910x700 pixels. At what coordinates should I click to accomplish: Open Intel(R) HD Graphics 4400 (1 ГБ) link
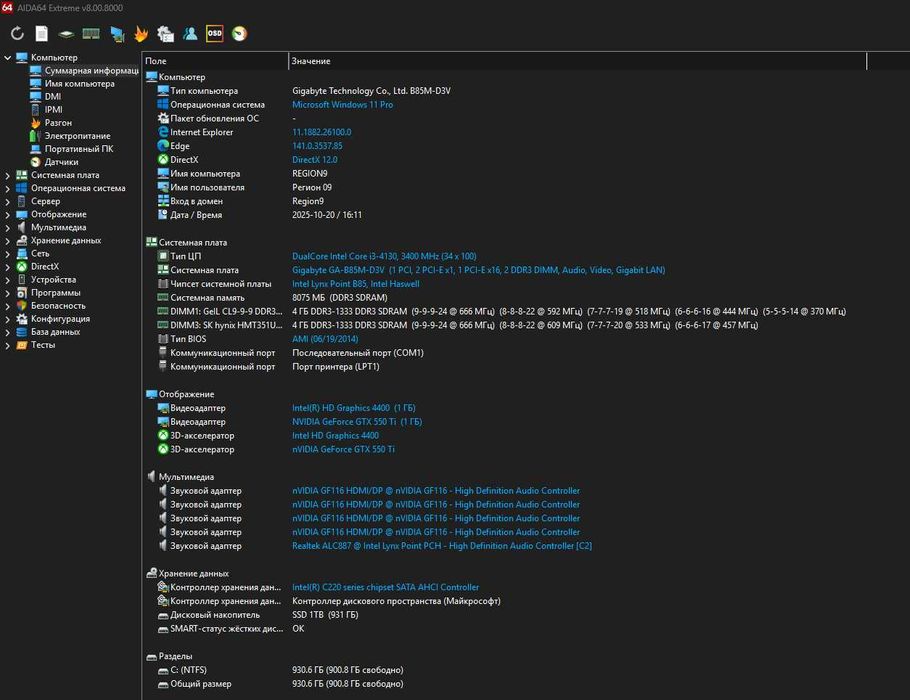pyautogui.click(x=354, y=408)
